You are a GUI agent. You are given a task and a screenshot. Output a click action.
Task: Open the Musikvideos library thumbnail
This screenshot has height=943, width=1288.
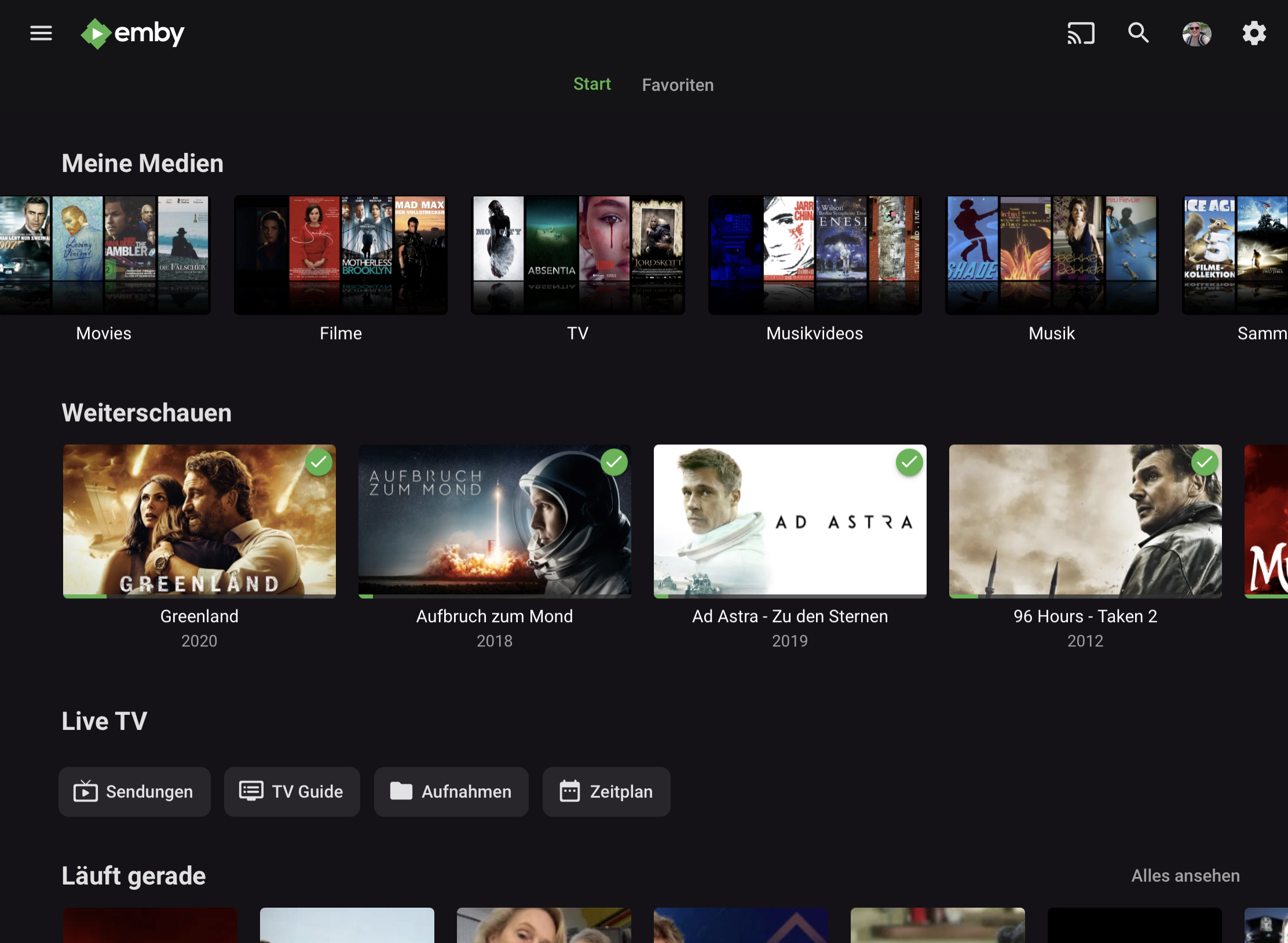pos(814,255)
